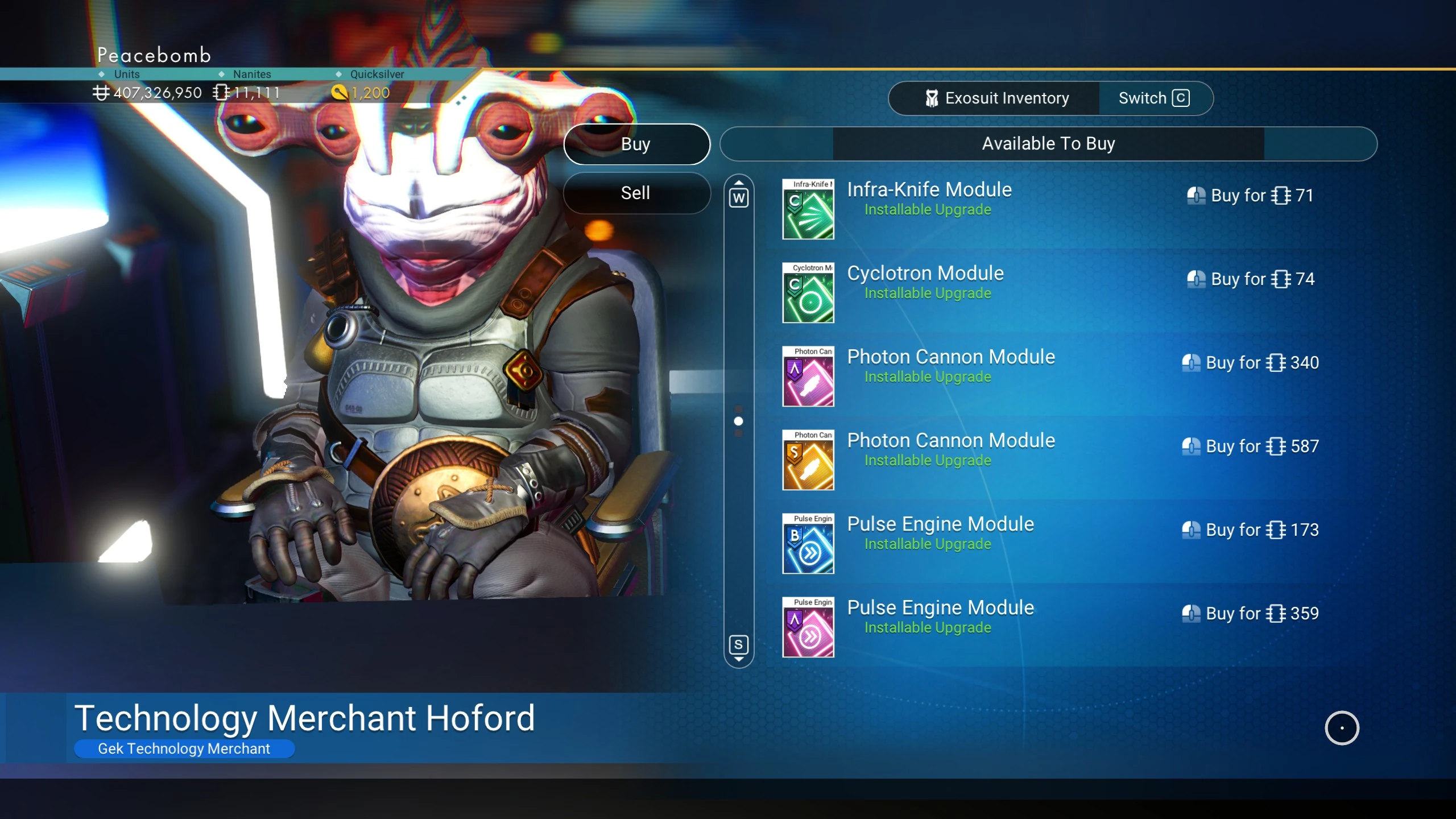Click the Exosuit Inventory backpack icon
The image size is (1456, 819).
(x=931, y=98)
